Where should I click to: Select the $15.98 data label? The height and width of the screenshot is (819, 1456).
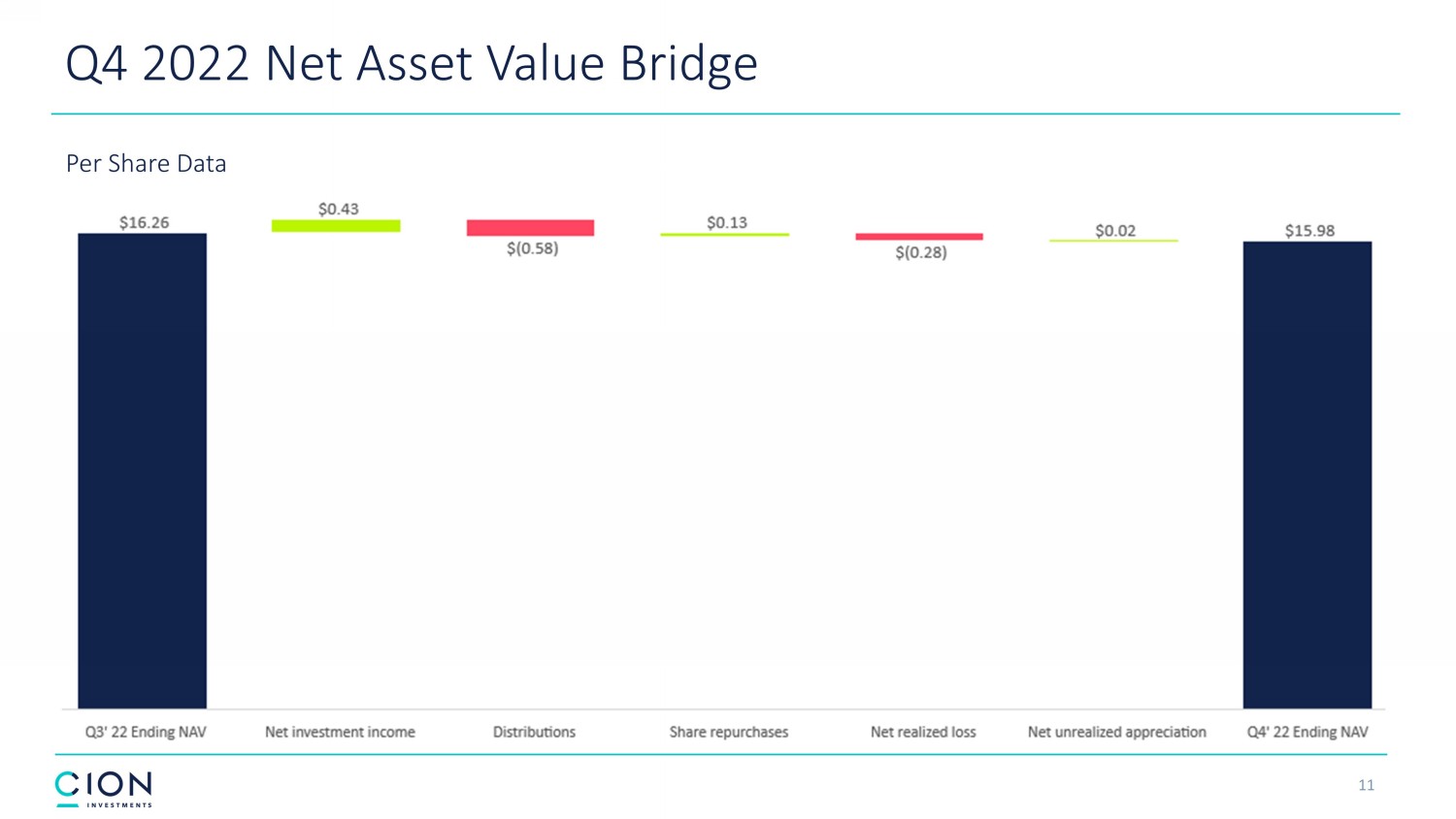[x=1309, y=230]
